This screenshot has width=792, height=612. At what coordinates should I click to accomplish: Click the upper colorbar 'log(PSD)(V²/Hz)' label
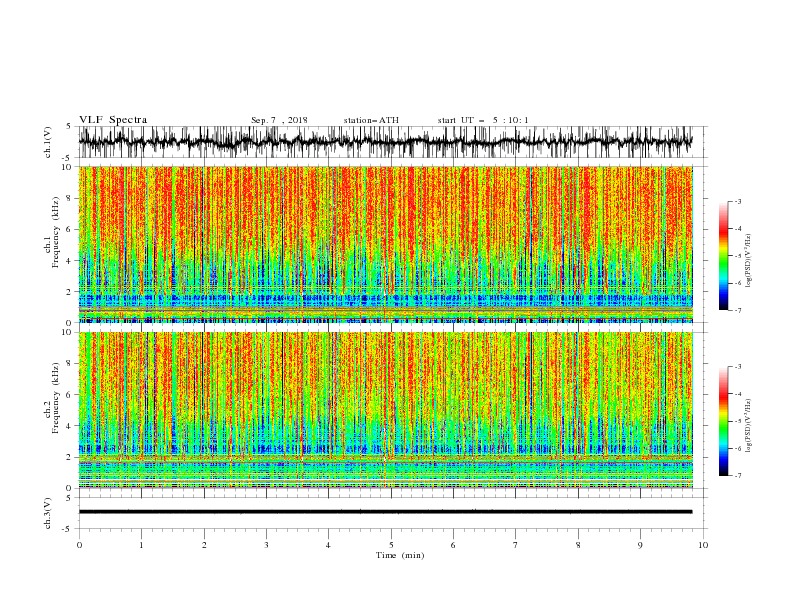[x=748, y=261]
